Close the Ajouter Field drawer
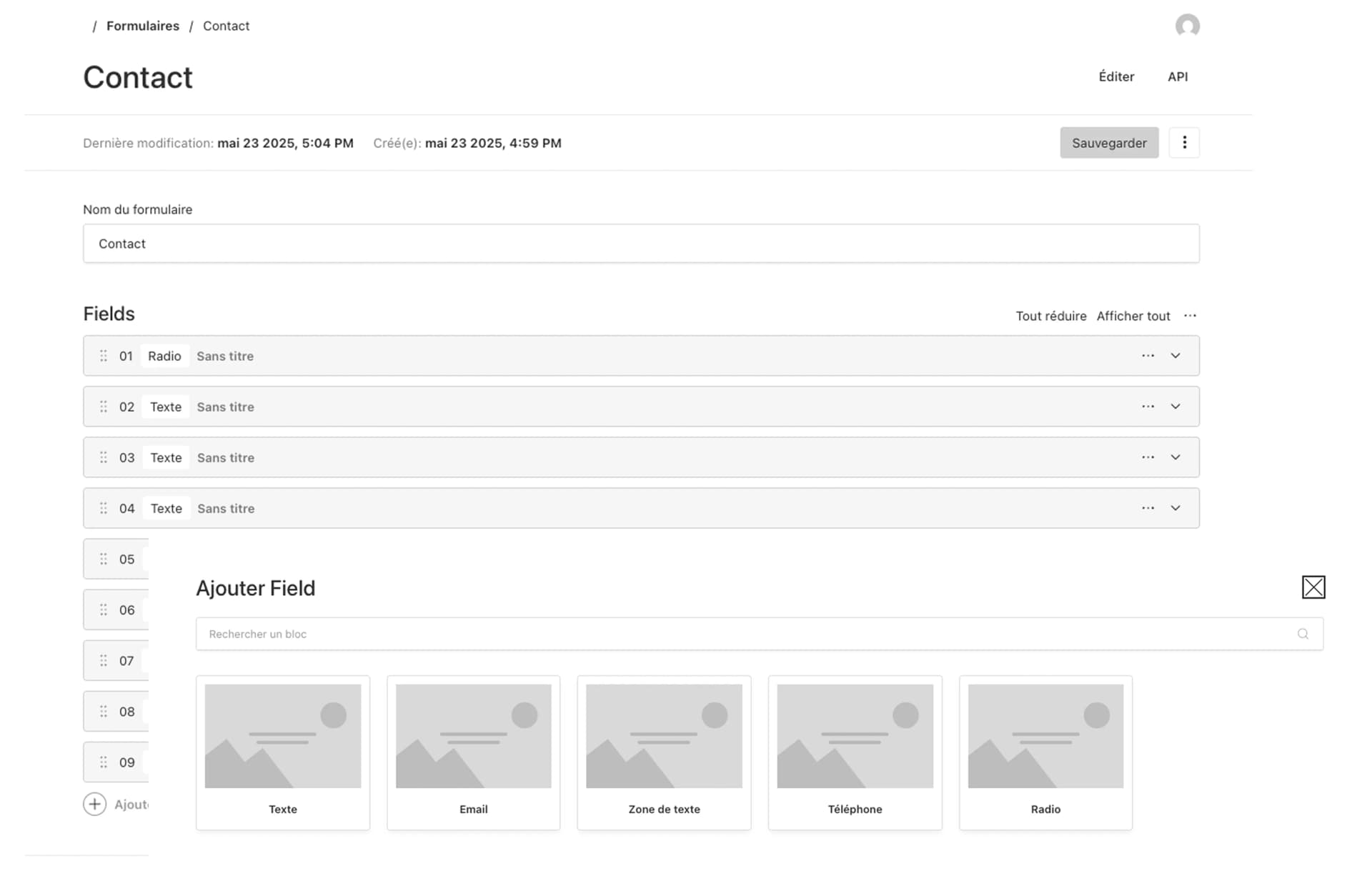Screen dimensions: 1372x891 [1313, 587]
